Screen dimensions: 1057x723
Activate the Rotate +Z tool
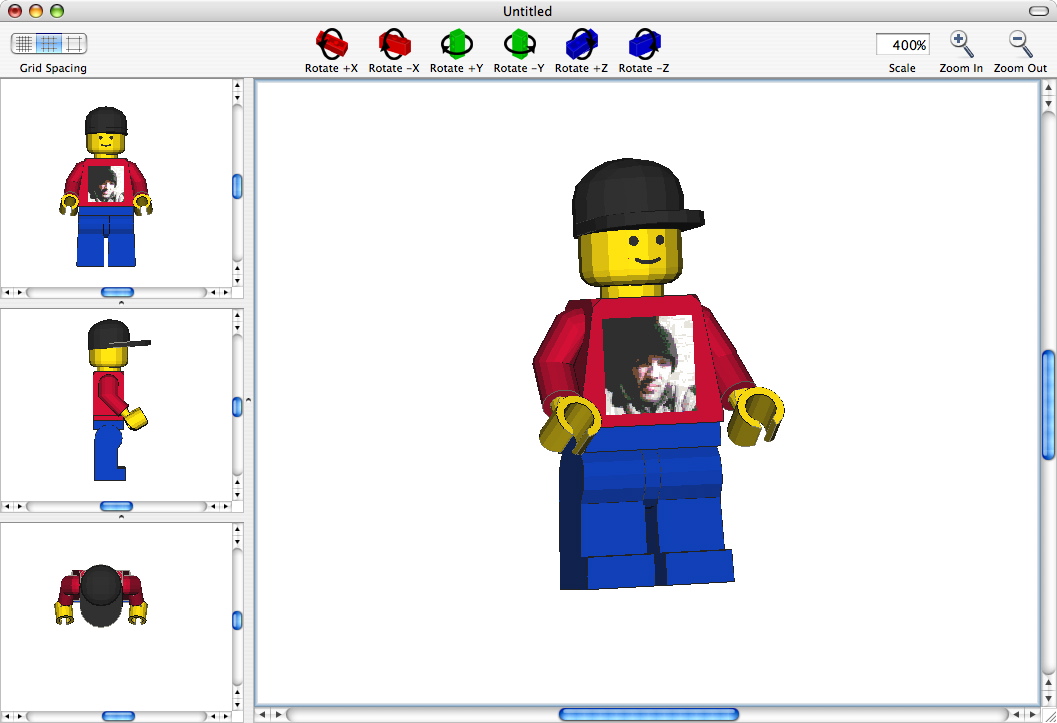click(x=581, y=42)
